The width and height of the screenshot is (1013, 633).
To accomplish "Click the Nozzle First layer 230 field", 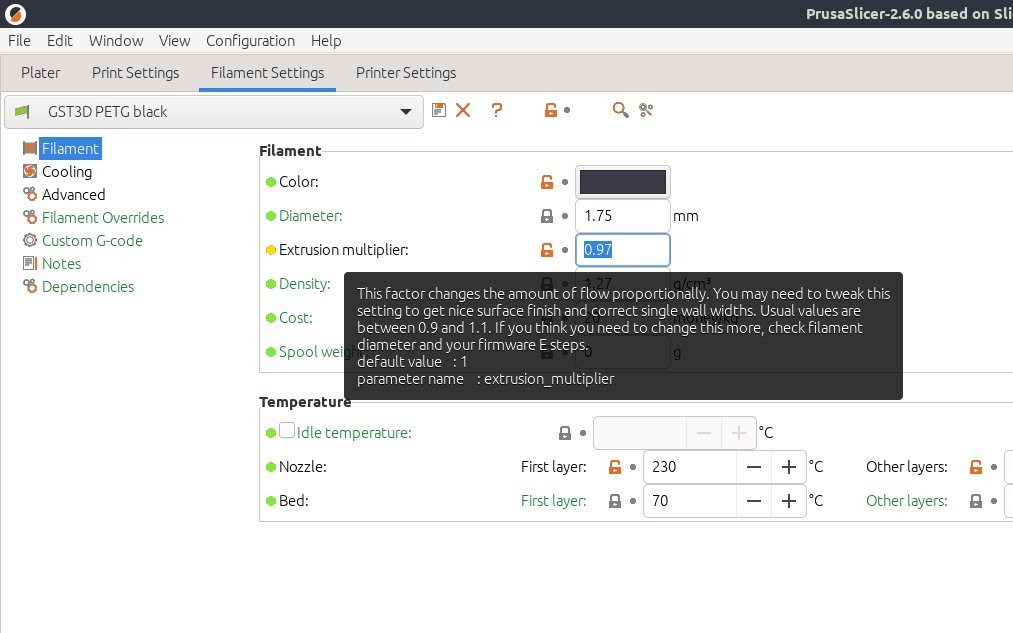I will pyautogui.click(x=690, y=467).
